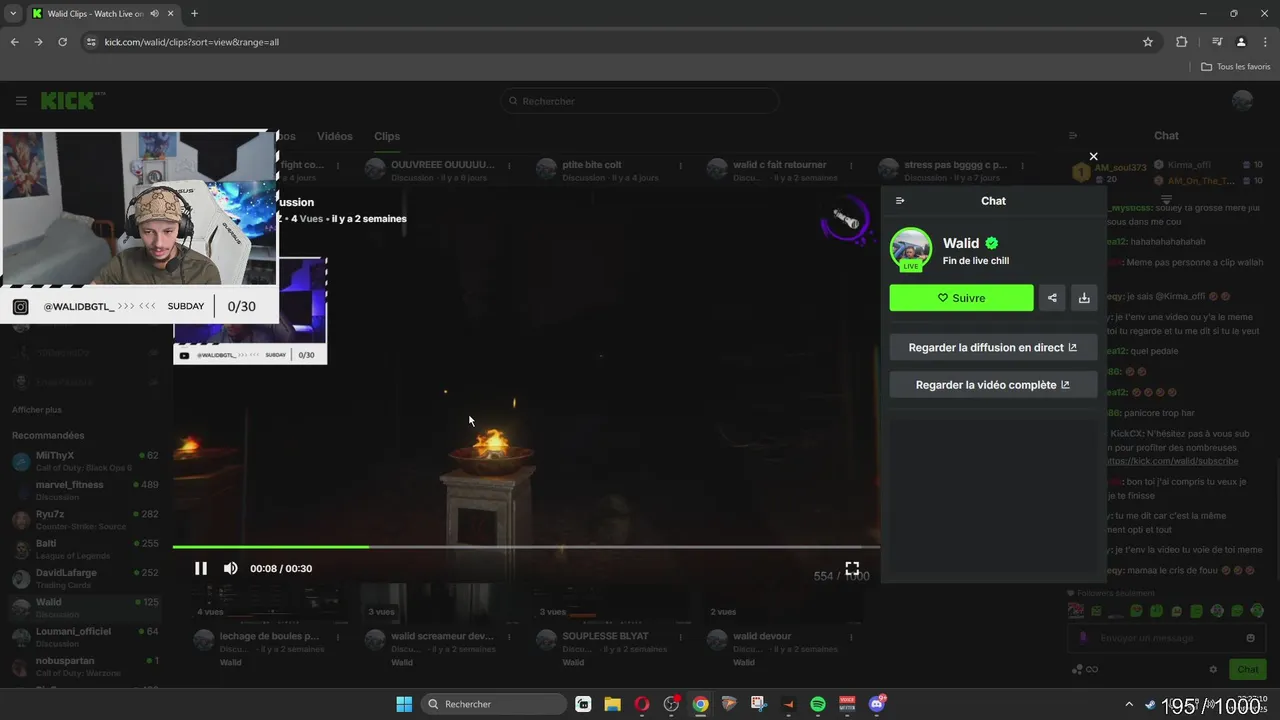Open the 'ptite bite colt' clip
Viewport: 1280px width, 720px height.
click(592, 165)
